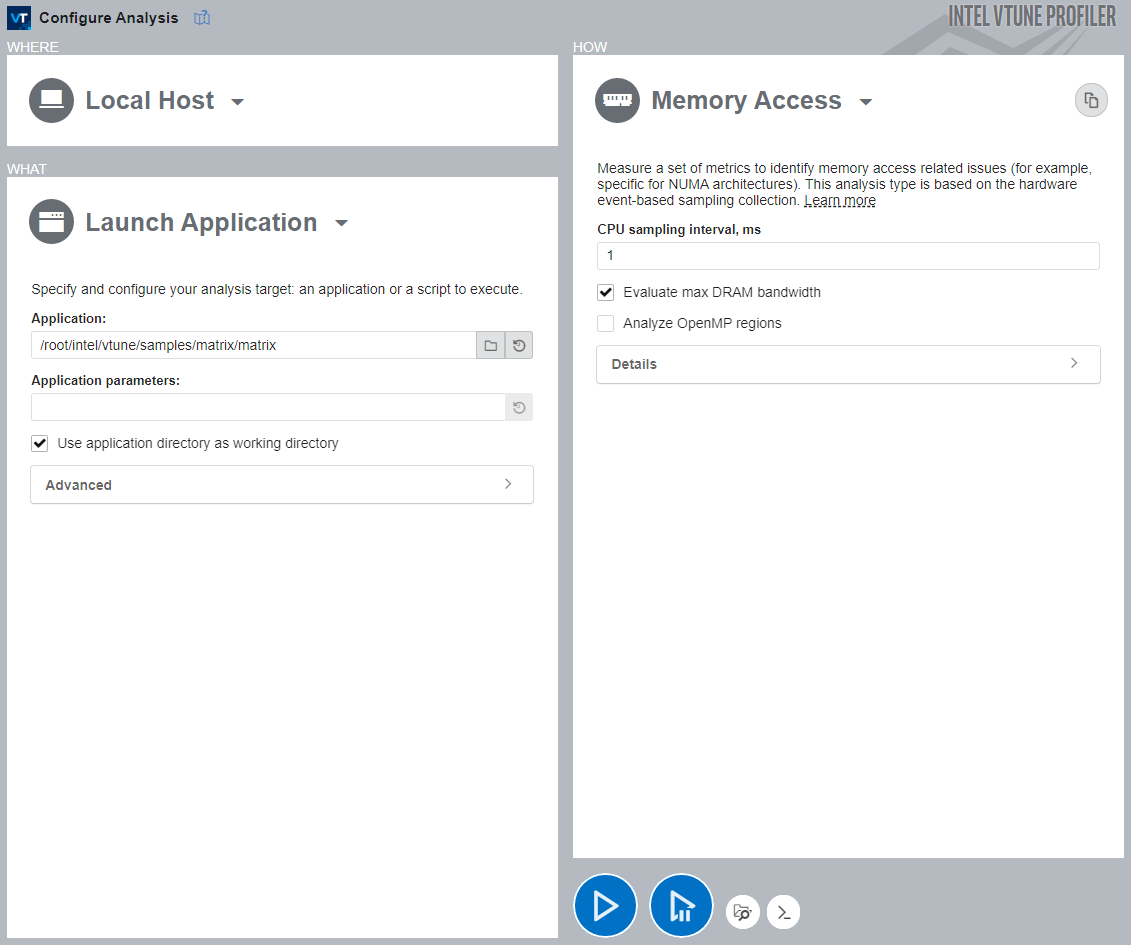The width and height of the screenshot is (1131, 945).
Task: Open Application path history icon
Action: [x=519, y=346]
